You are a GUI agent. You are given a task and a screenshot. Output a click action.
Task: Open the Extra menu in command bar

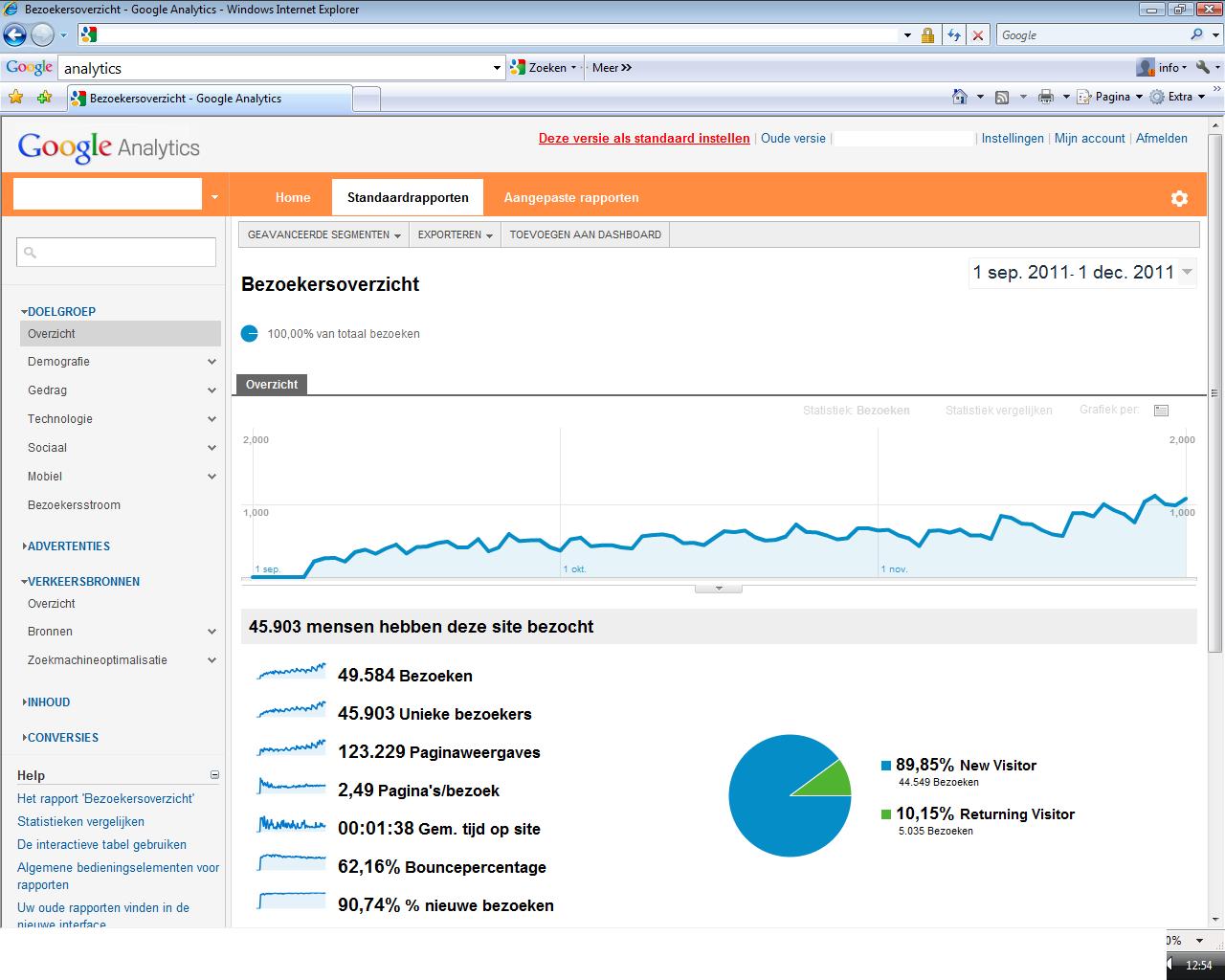pyautogui.click(x=1177, y=97)
